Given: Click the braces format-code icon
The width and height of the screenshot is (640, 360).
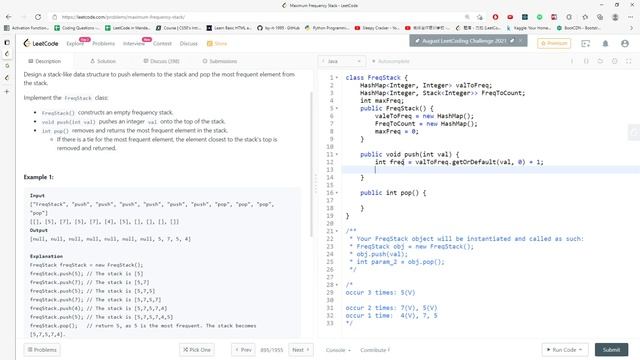Looking at the screenshot, I should 586,61.
